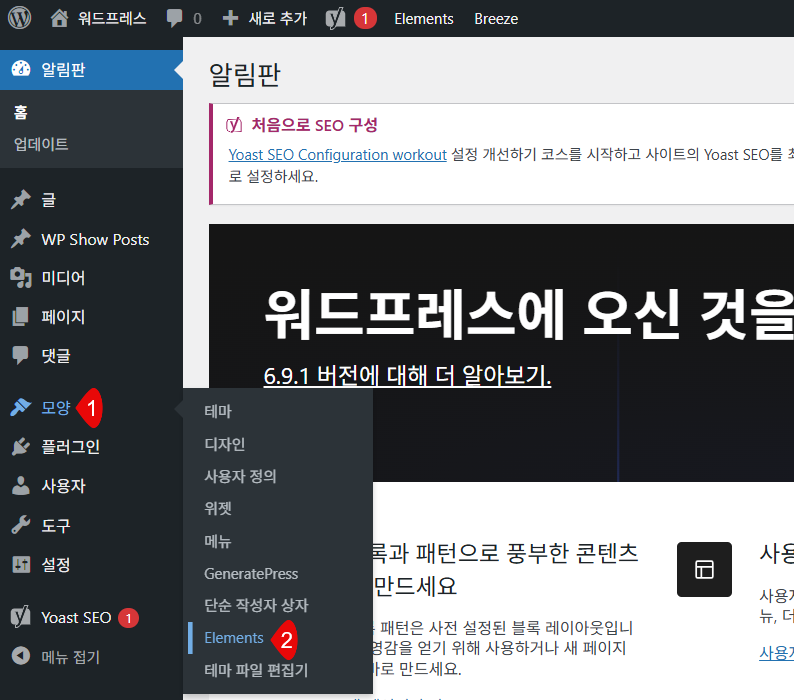Click the 사용자 users icon

coord(21,486)
